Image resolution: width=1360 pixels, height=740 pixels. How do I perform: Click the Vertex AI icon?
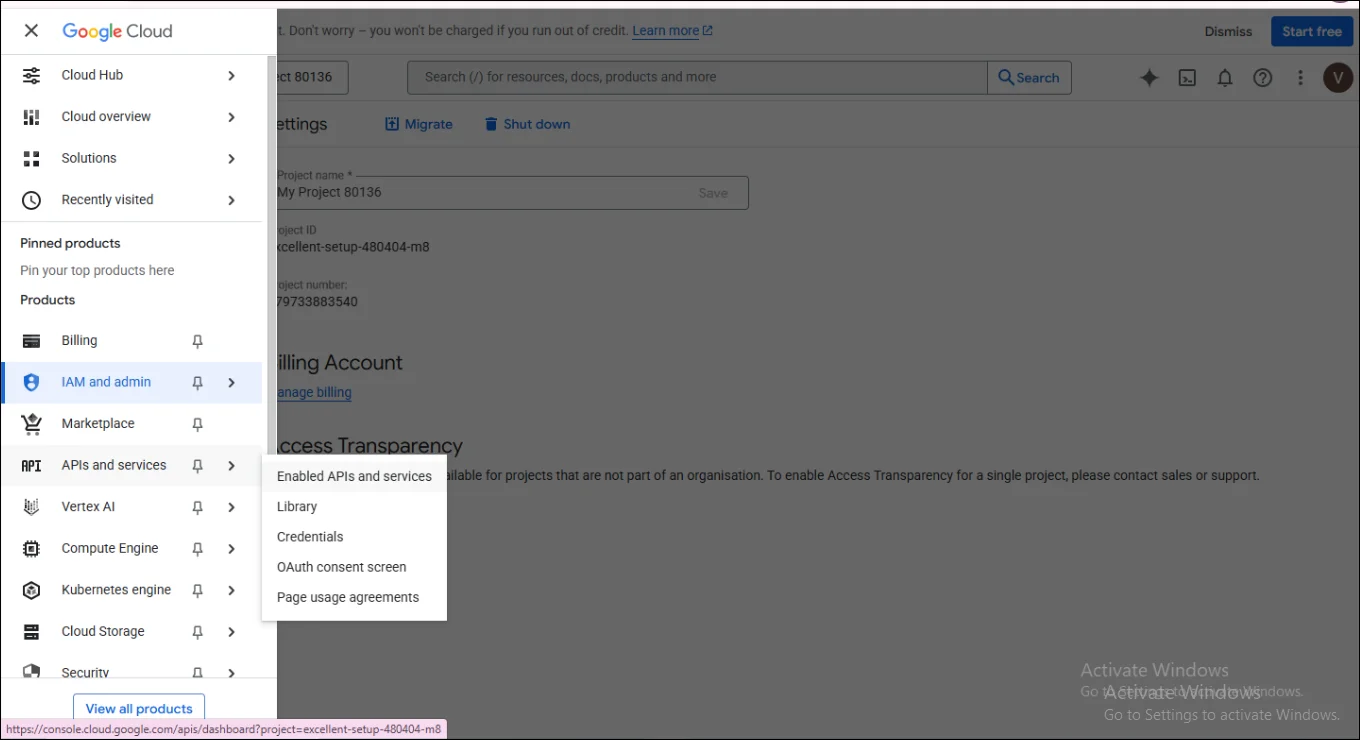click(x=31, y=507)
